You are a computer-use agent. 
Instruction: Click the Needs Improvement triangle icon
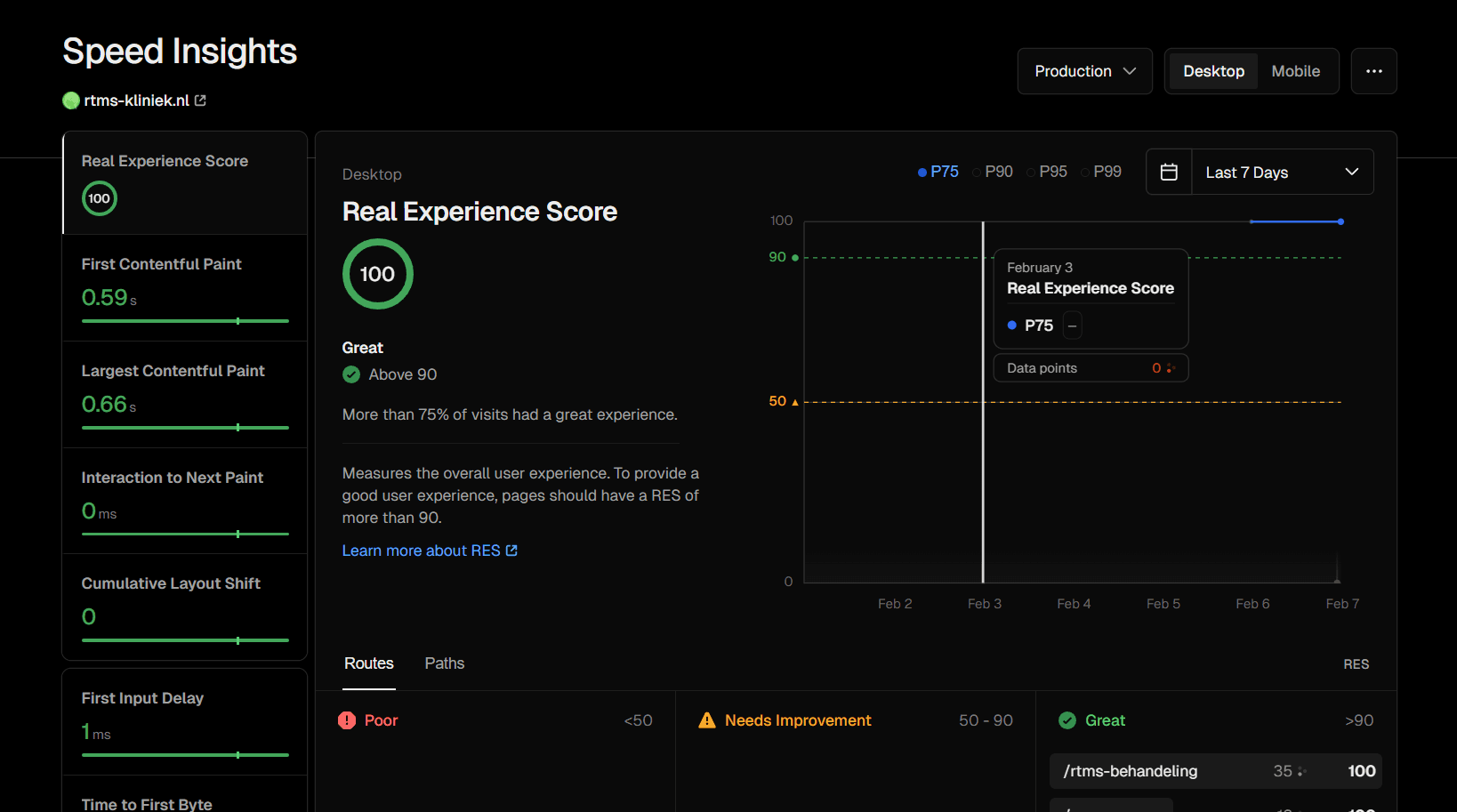(707, 720)
